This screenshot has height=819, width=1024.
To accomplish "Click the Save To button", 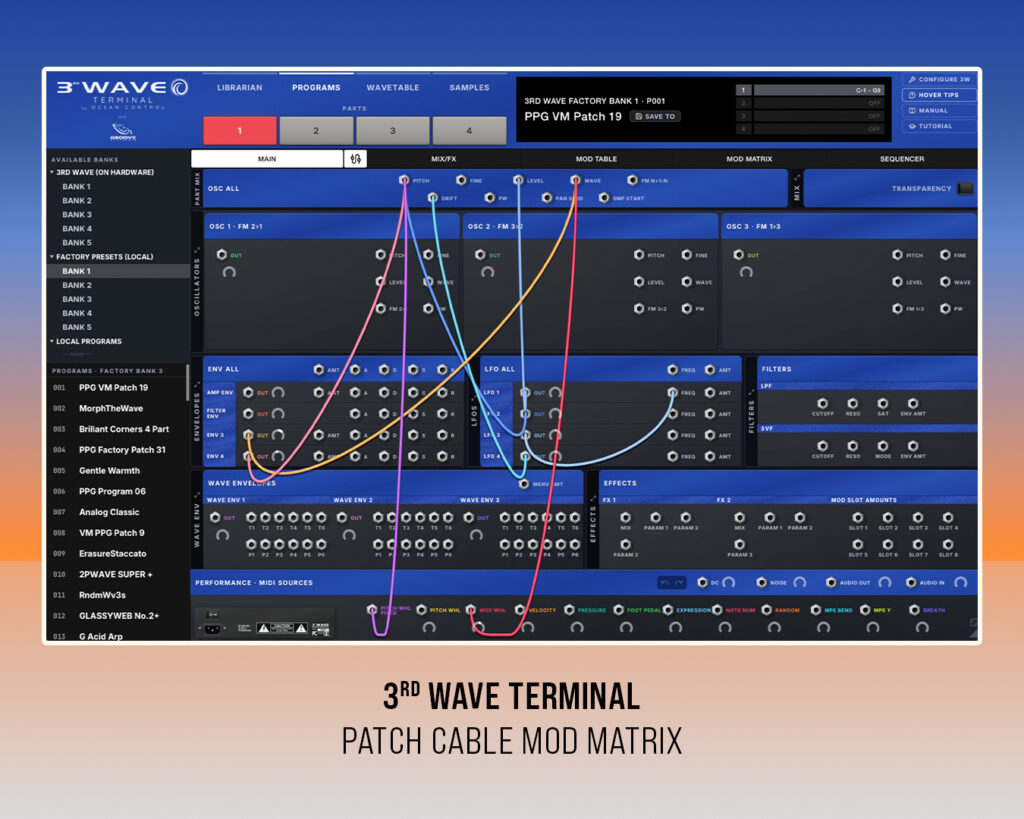I will tap(655, 116).
